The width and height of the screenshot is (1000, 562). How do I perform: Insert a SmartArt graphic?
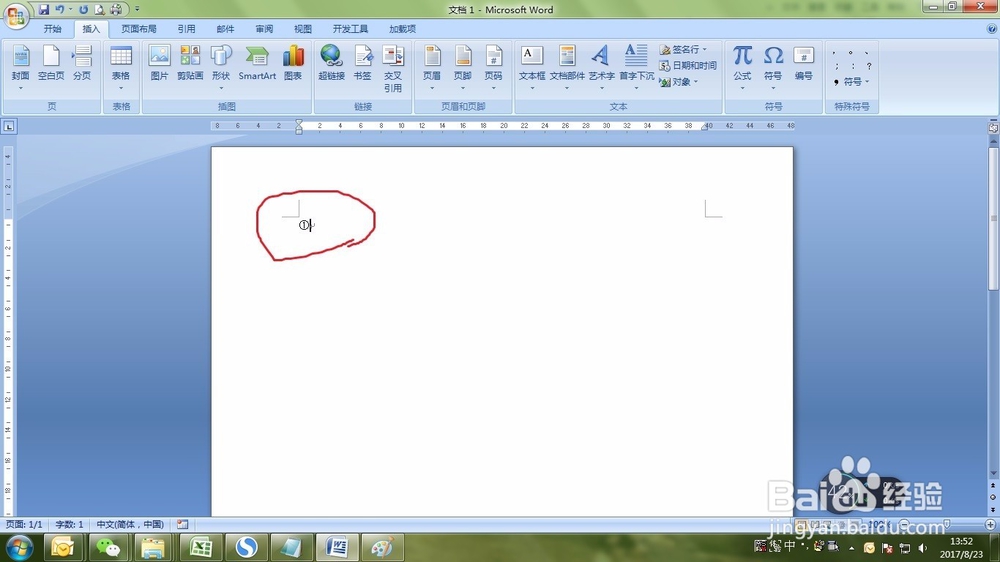point(257,64)
